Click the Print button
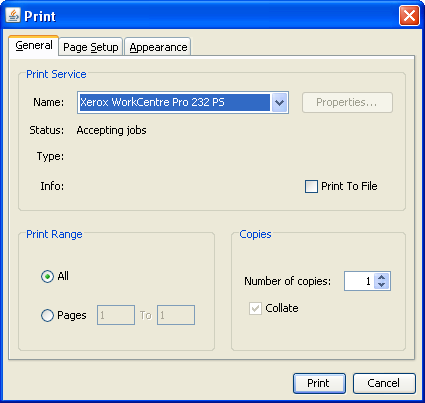The height and width of the screenshot is (403, 425). pos(319,383)
